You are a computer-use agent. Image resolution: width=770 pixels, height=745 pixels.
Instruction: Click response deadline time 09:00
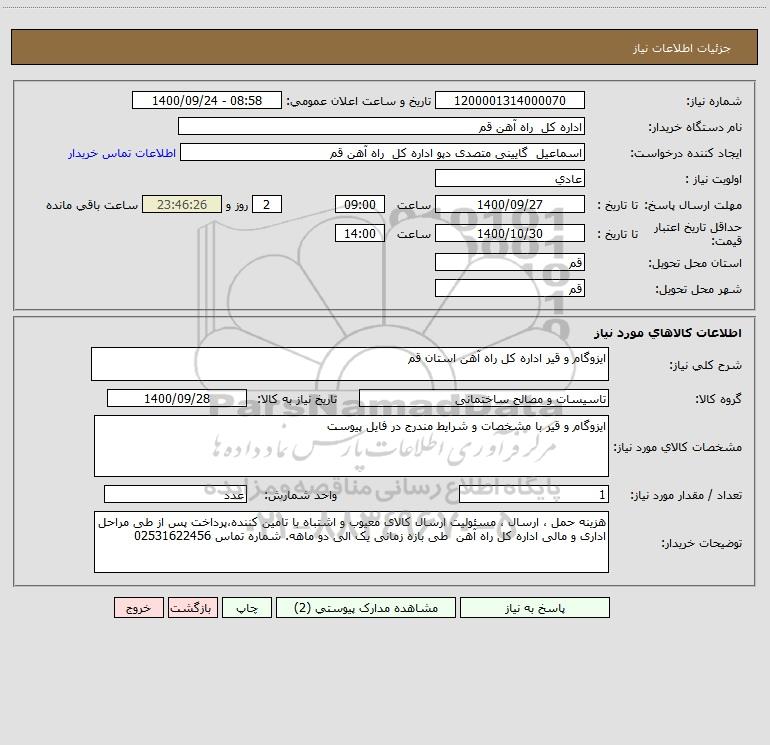359,204
